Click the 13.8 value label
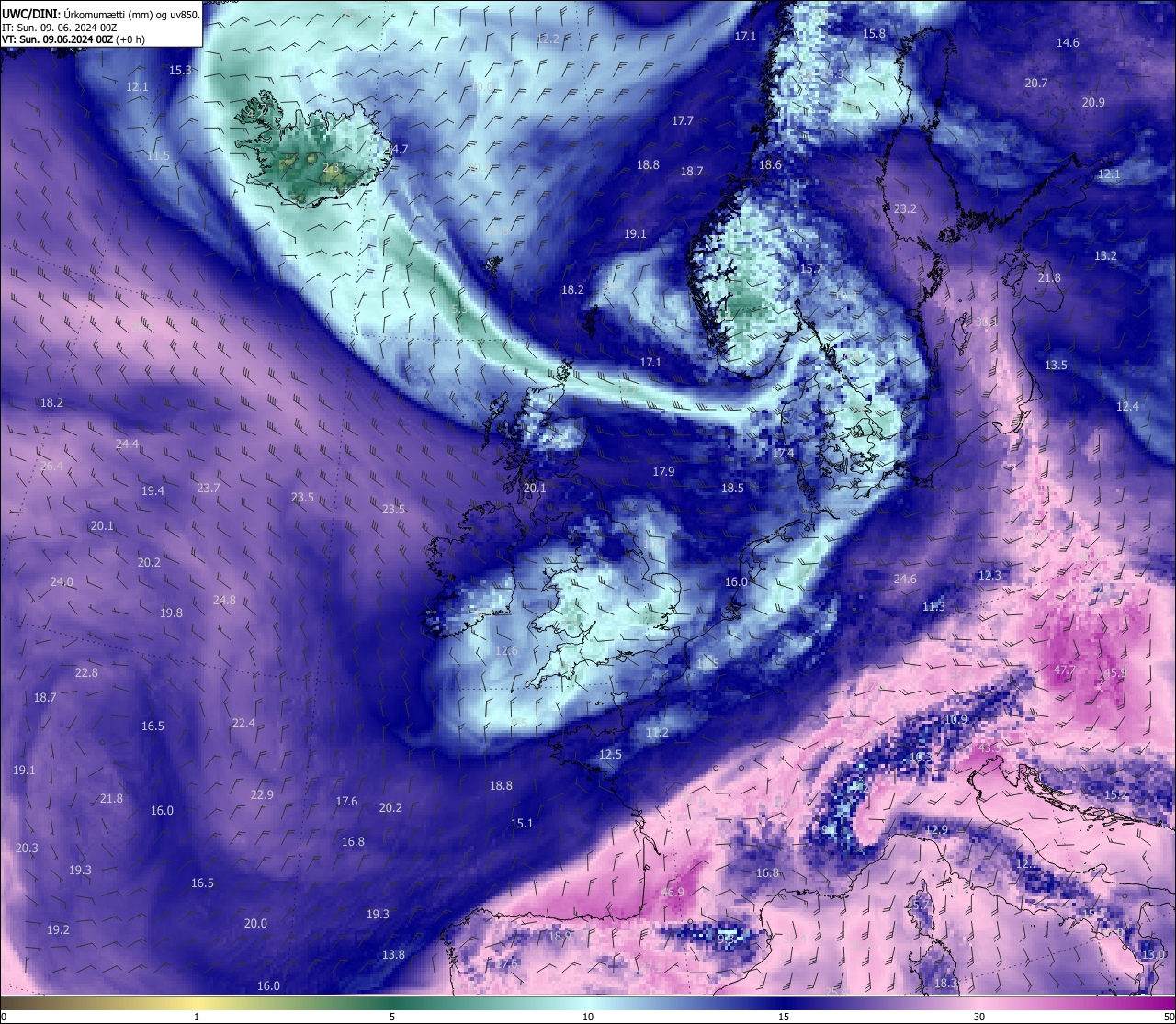Image resolution: width=1176 pixels, height=1024 pixels. 393,954
